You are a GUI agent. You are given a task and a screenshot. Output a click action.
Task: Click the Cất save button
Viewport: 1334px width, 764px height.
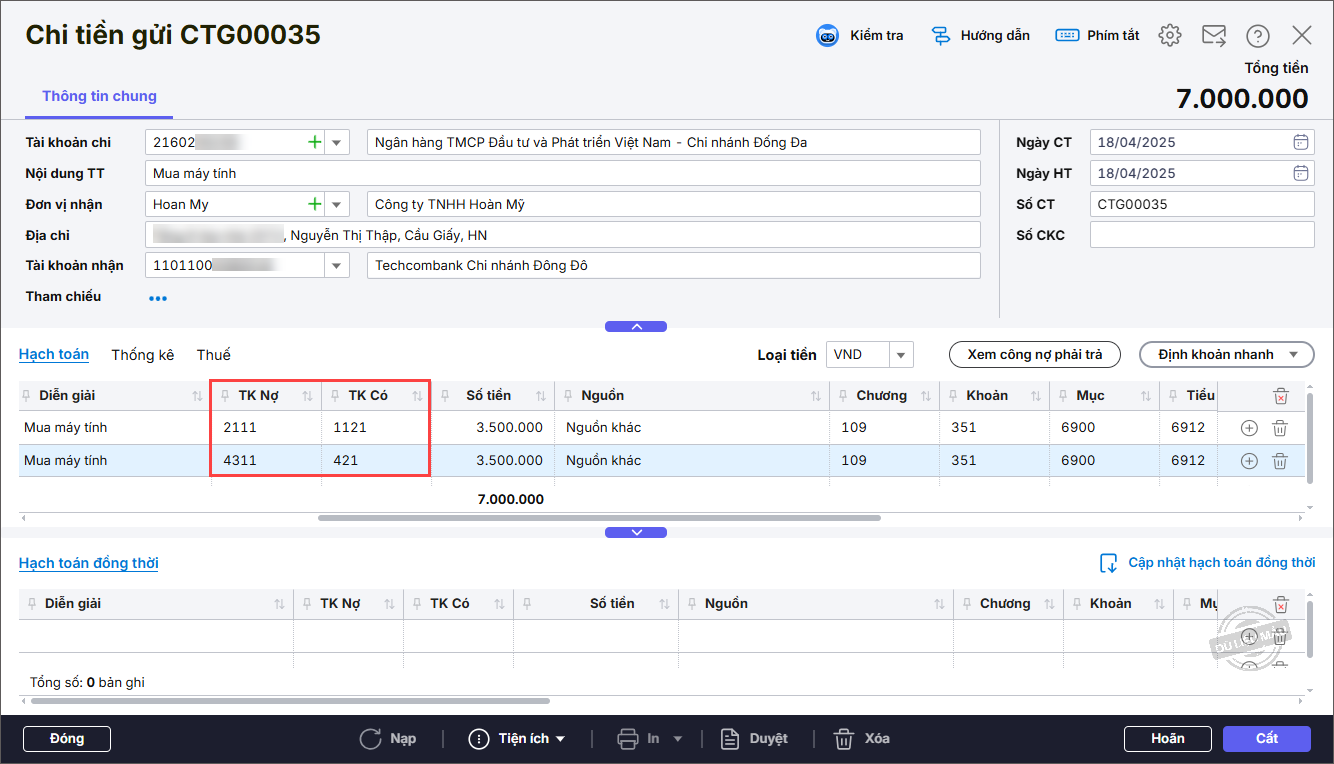click(1266, 739)
